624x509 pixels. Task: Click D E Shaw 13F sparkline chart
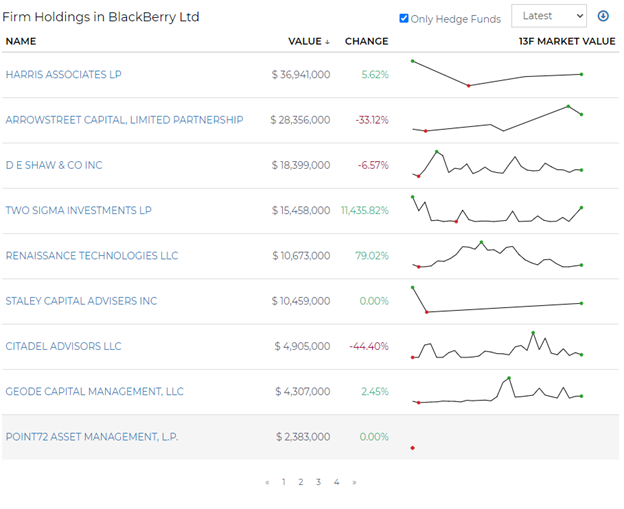pyautogui.click(x=497, y=164)
